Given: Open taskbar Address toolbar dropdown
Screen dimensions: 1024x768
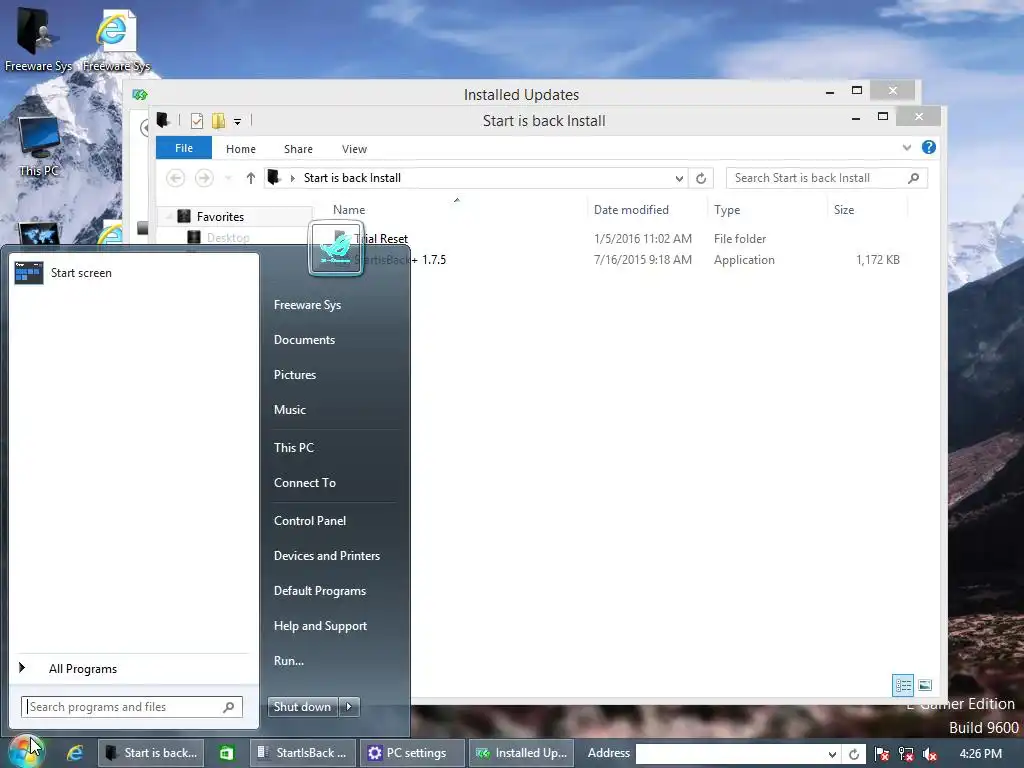Looking at the screenshot, I should [x=832, y=754].
